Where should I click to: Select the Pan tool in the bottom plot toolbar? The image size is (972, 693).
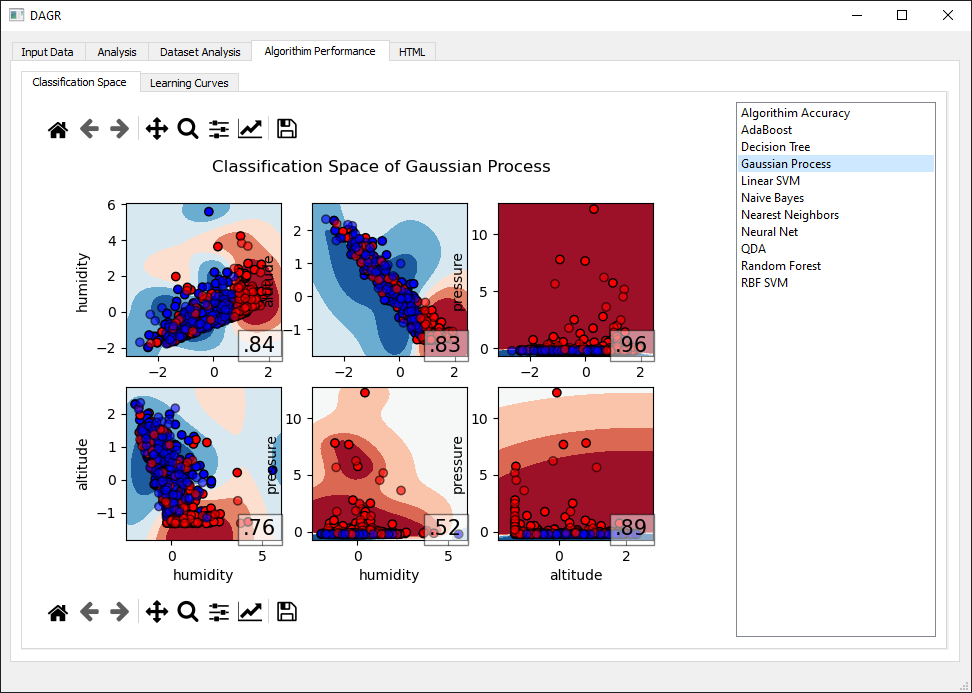coord(157,612)
